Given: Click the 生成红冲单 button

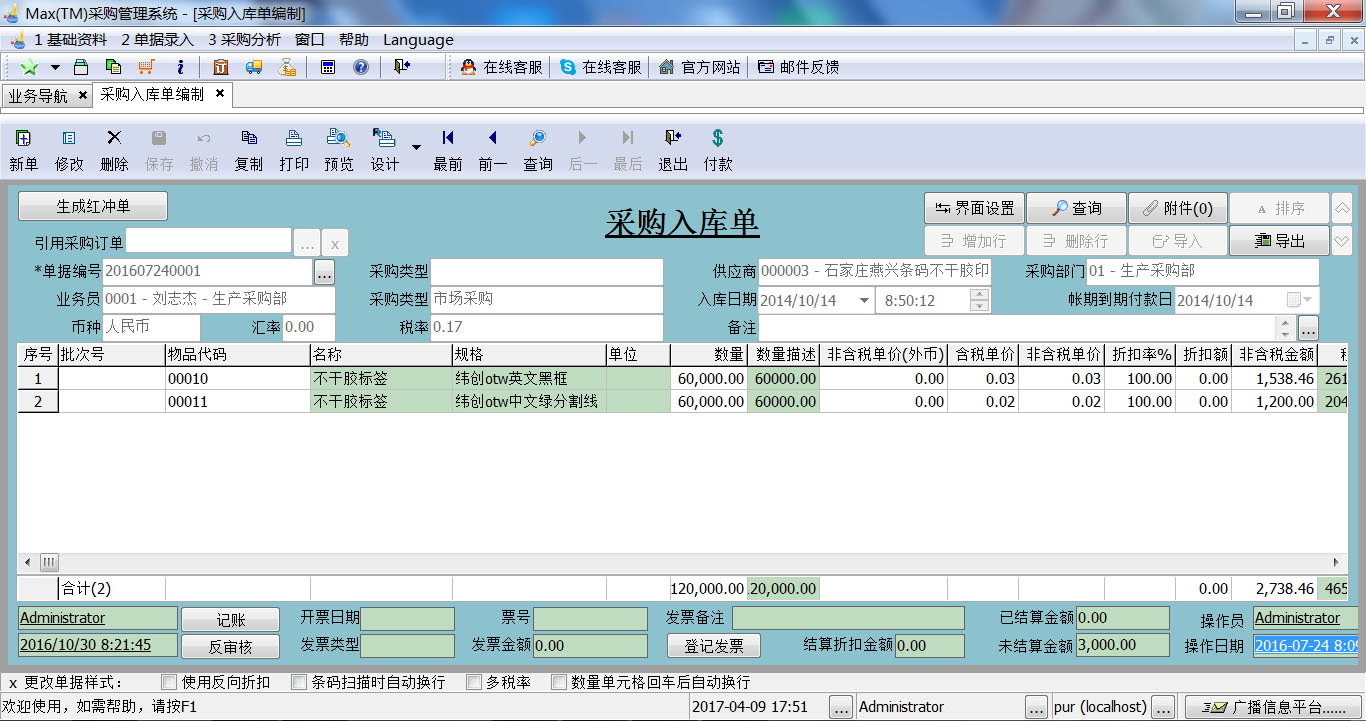Looking at the screenshot, I should (x=93, y=206).
